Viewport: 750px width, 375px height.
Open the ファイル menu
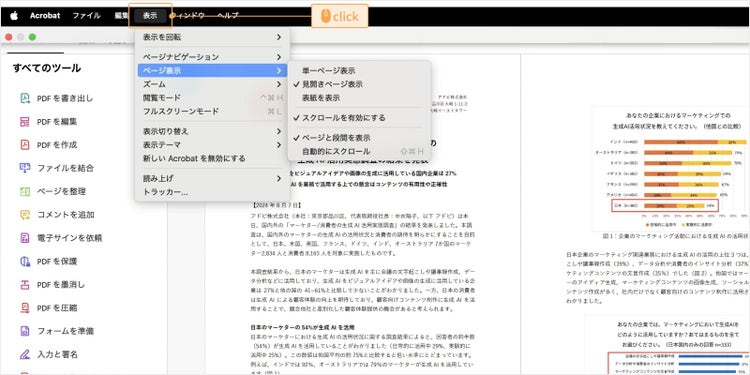(87, 16)
